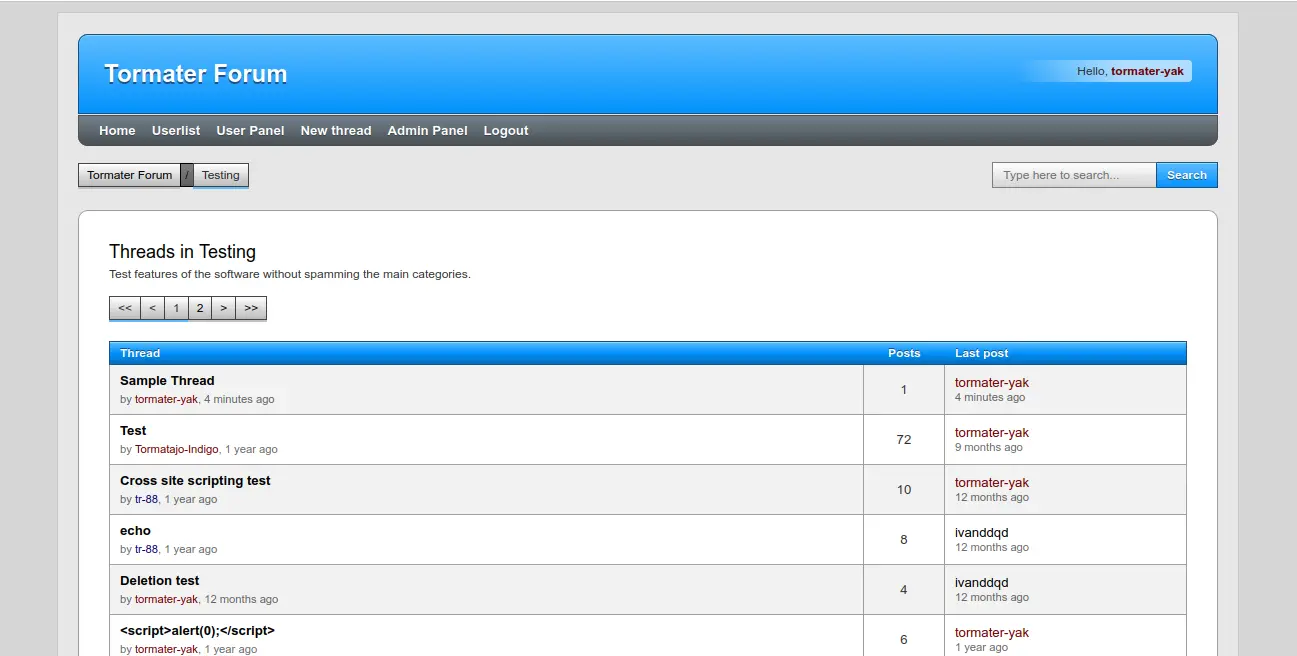This screenshot has width=1297, height=656.
Task: Go to first page using << button
Action: point(125,308)
